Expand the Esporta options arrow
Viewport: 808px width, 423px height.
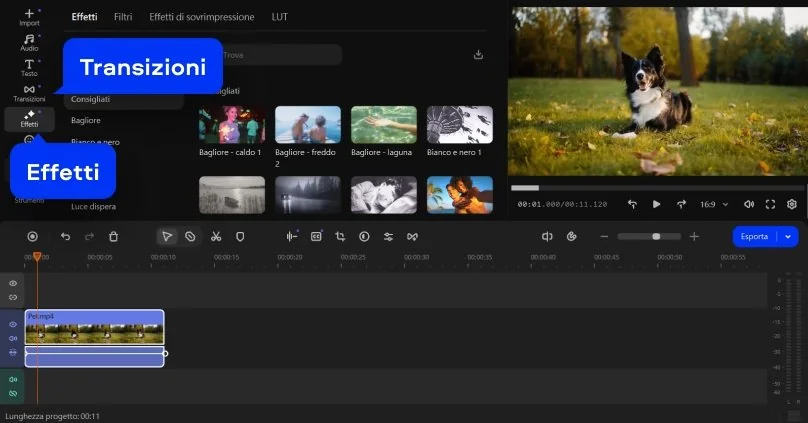coord(788,236)
